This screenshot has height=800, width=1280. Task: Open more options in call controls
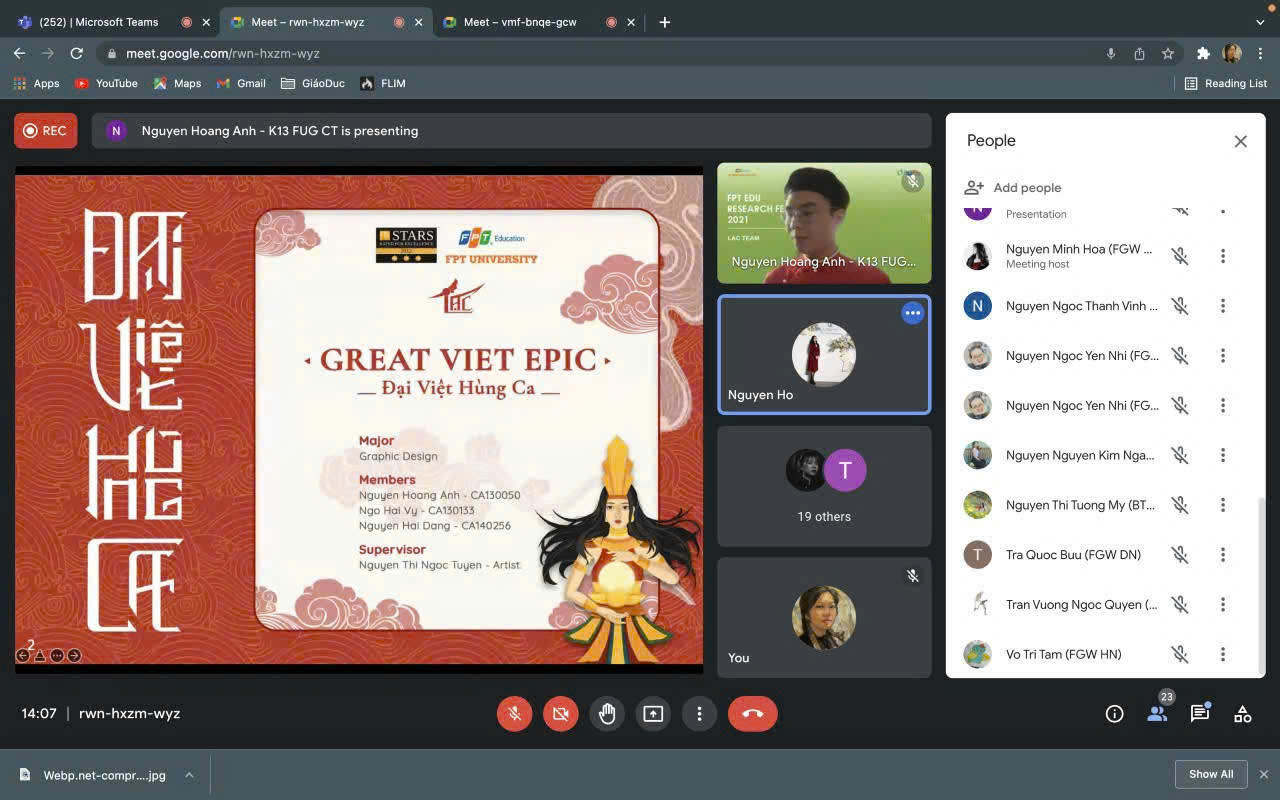(699, 713)
